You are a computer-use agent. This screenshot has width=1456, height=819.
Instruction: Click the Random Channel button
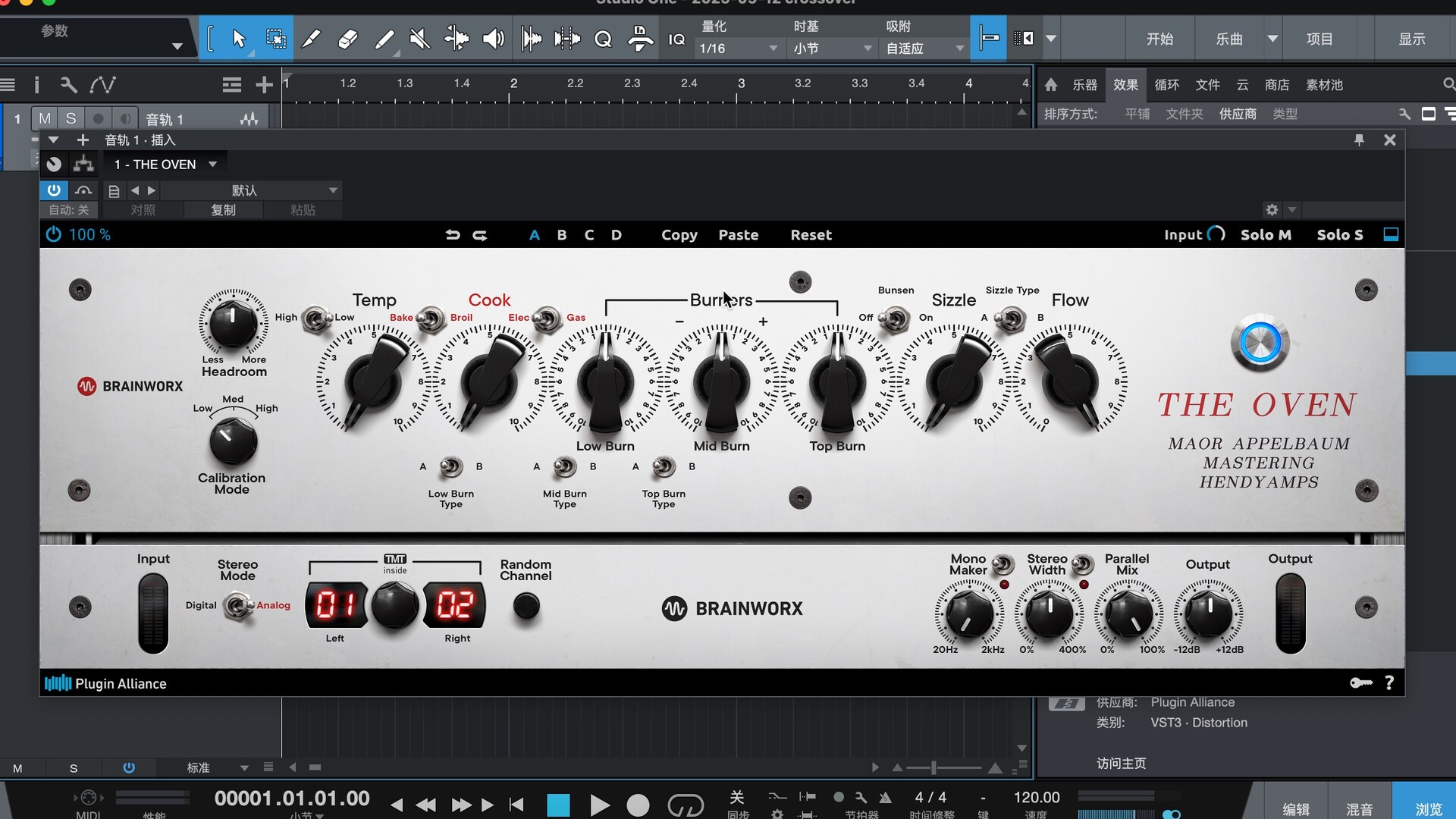[526, 606]
